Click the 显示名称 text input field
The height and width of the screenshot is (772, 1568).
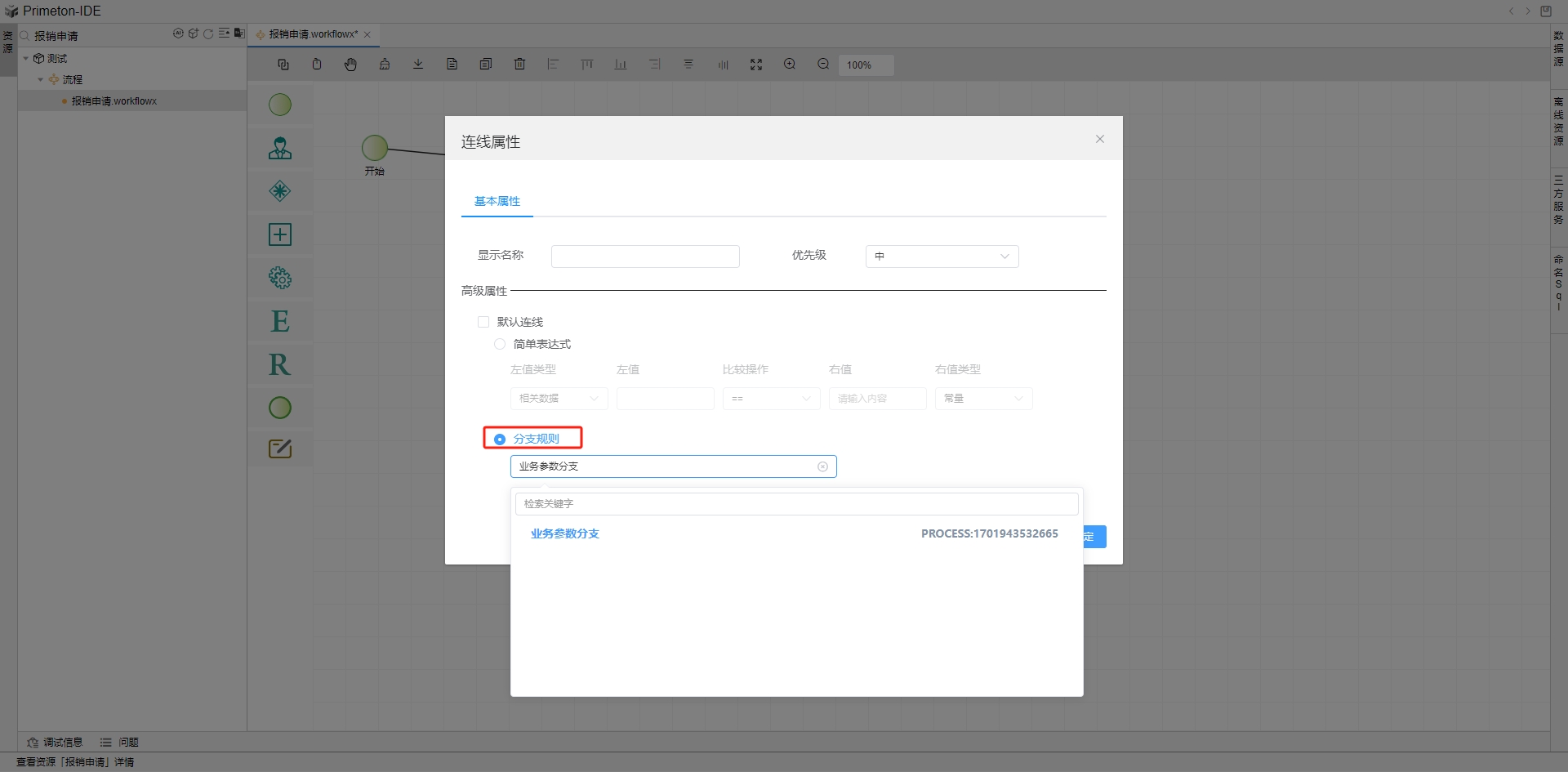tap(645, 257)
